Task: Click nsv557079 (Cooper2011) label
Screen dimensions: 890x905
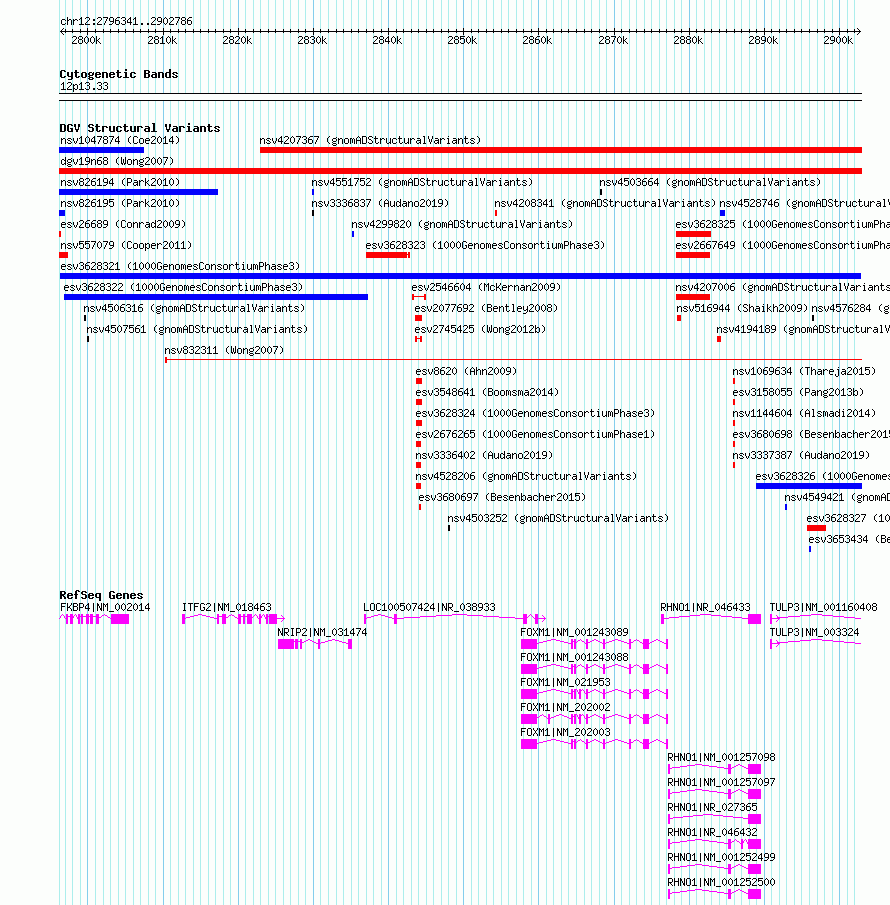Action: (x=126, y=245)
